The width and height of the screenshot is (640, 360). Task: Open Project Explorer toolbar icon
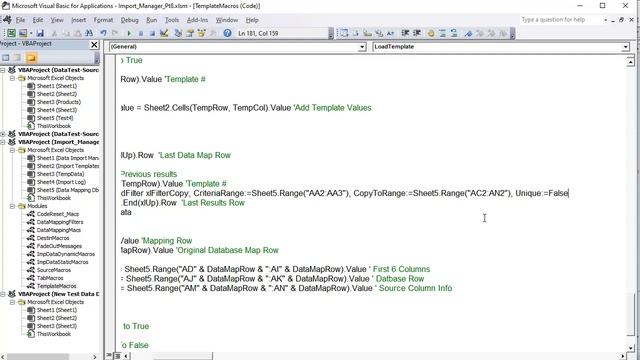point(178,33)
